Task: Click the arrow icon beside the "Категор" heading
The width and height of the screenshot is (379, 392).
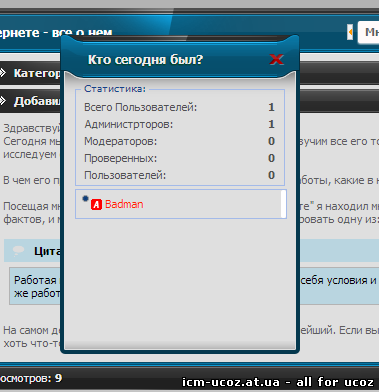Action: (x=3, y=73)
